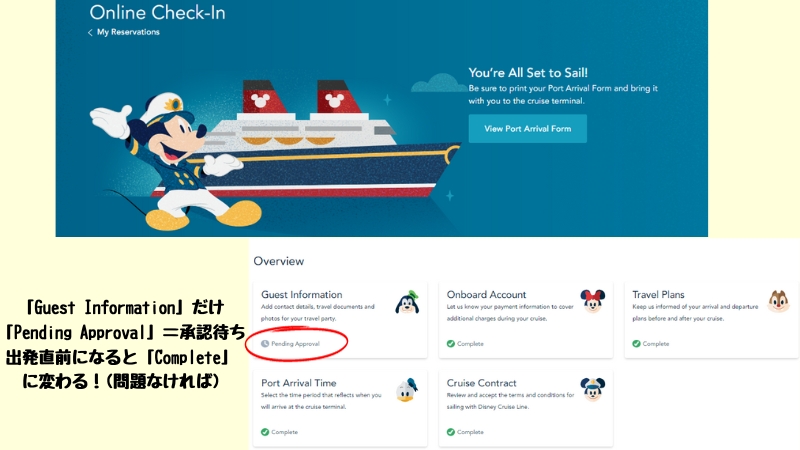Open the Travel Plans heading
The height and width of the screenshot is (450, 800).
click(658, 294)
